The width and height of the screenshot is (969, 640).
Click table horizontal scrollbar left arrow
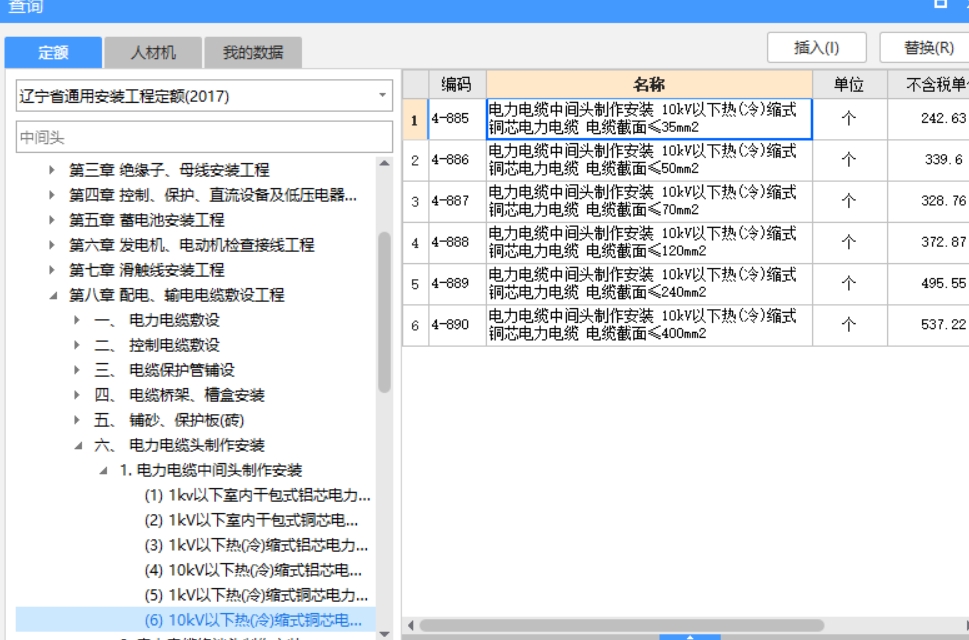point(410,625)
